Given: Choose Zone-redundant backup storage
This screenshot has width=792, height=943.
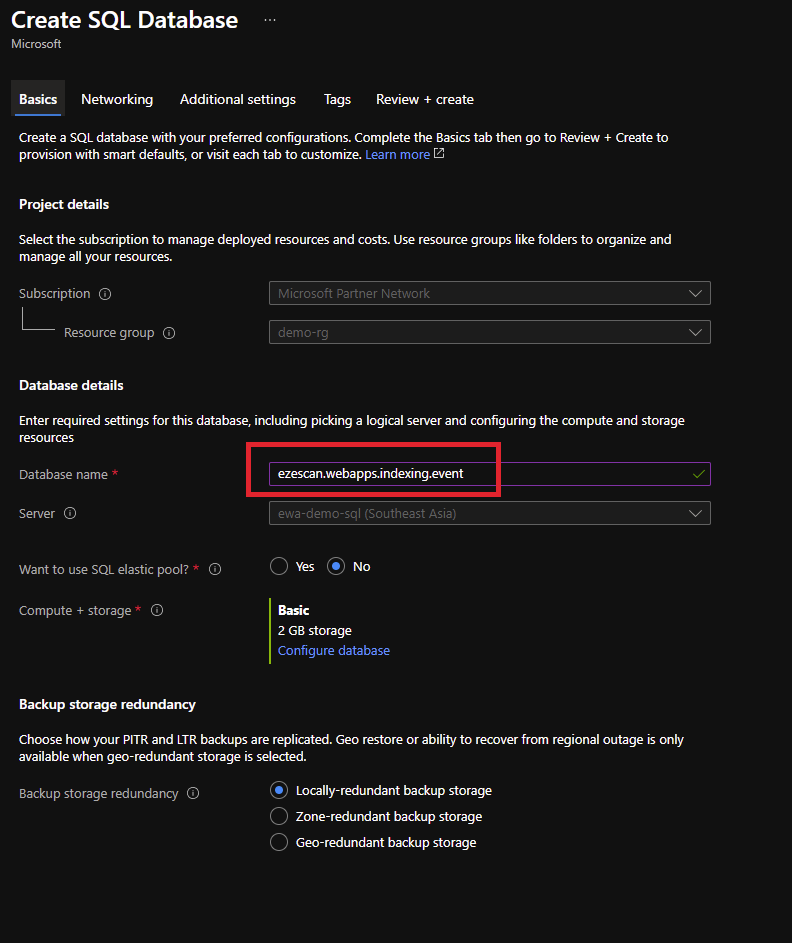Looking at the screenshot, I should 279,816.
